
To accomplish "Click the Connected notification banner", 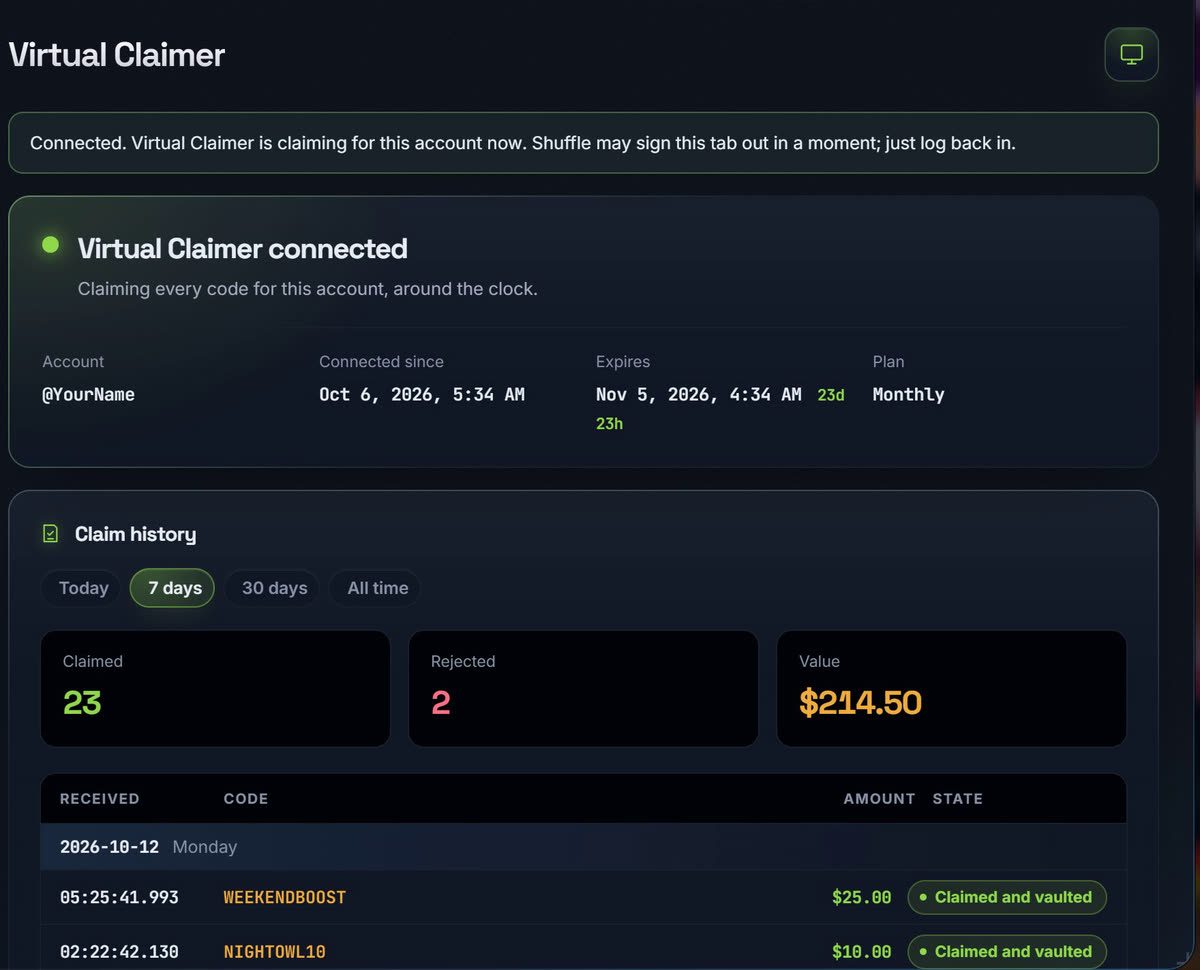I will tap(583, 143).
